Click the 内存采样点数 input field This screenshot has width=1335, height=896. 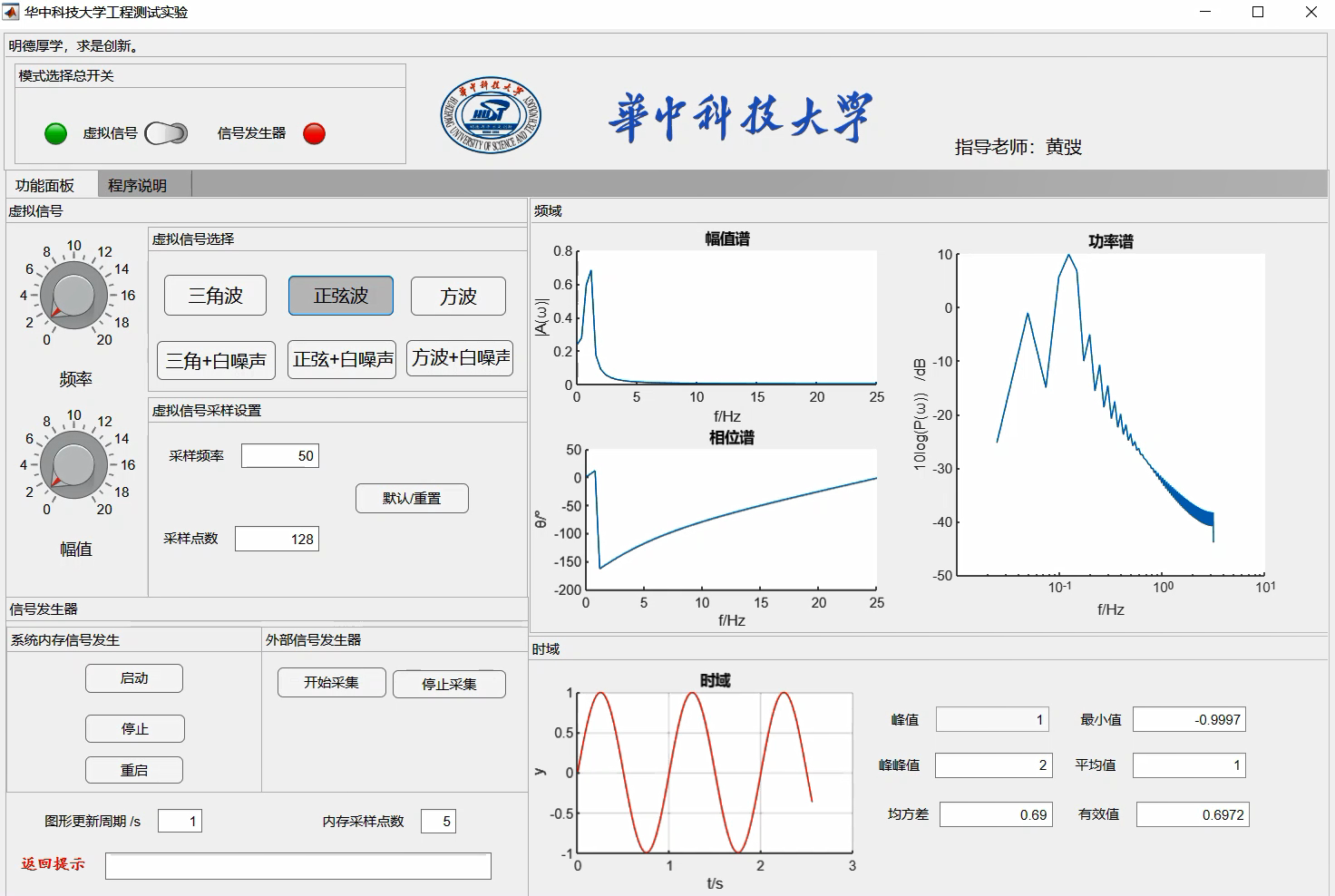coord(438,821)
